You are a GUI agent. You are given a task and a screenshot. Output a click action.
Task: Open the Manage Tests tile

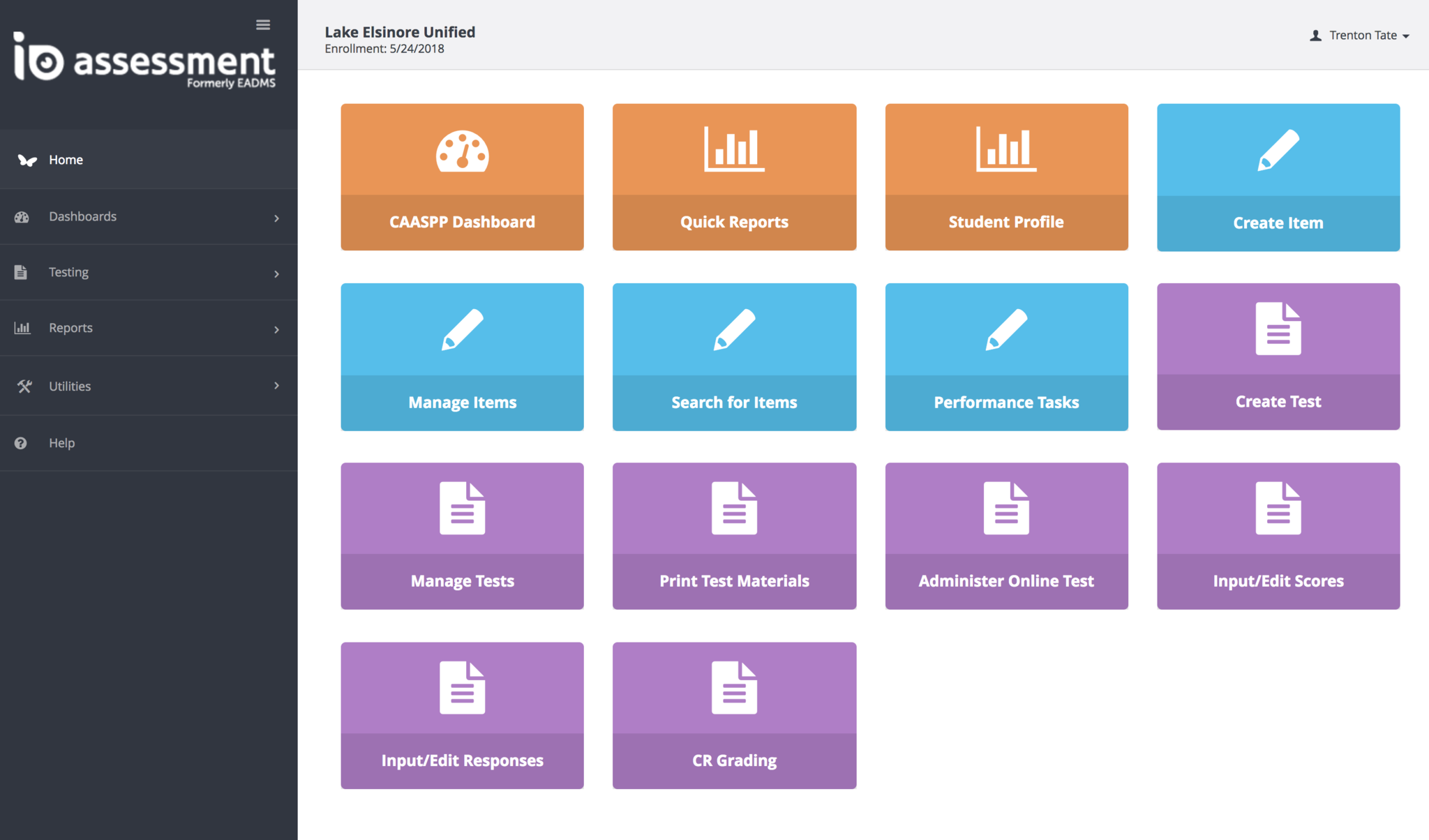click(462, 536)
